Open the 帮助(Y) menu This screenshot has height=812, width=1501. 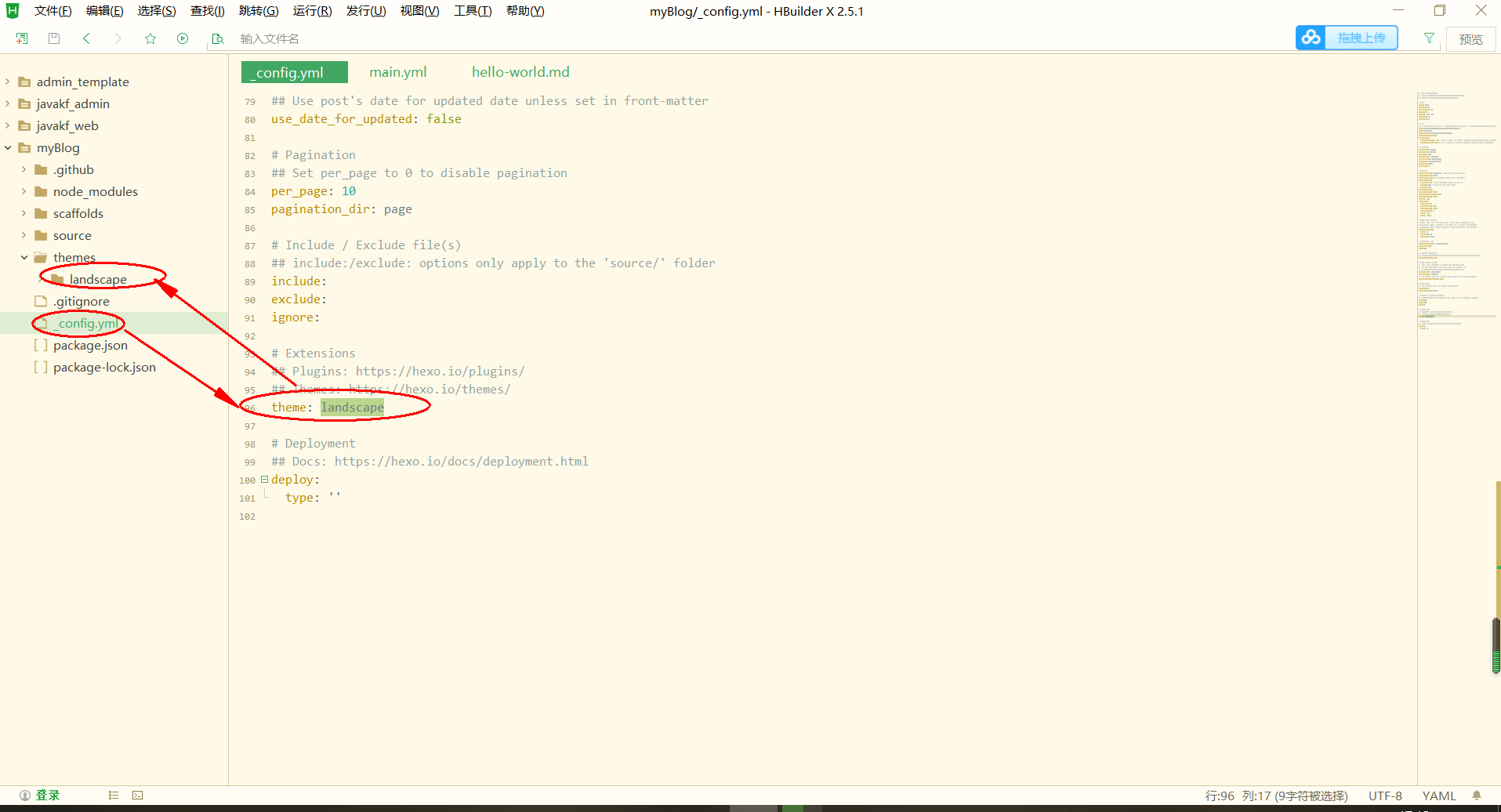(x=525, y=11)
